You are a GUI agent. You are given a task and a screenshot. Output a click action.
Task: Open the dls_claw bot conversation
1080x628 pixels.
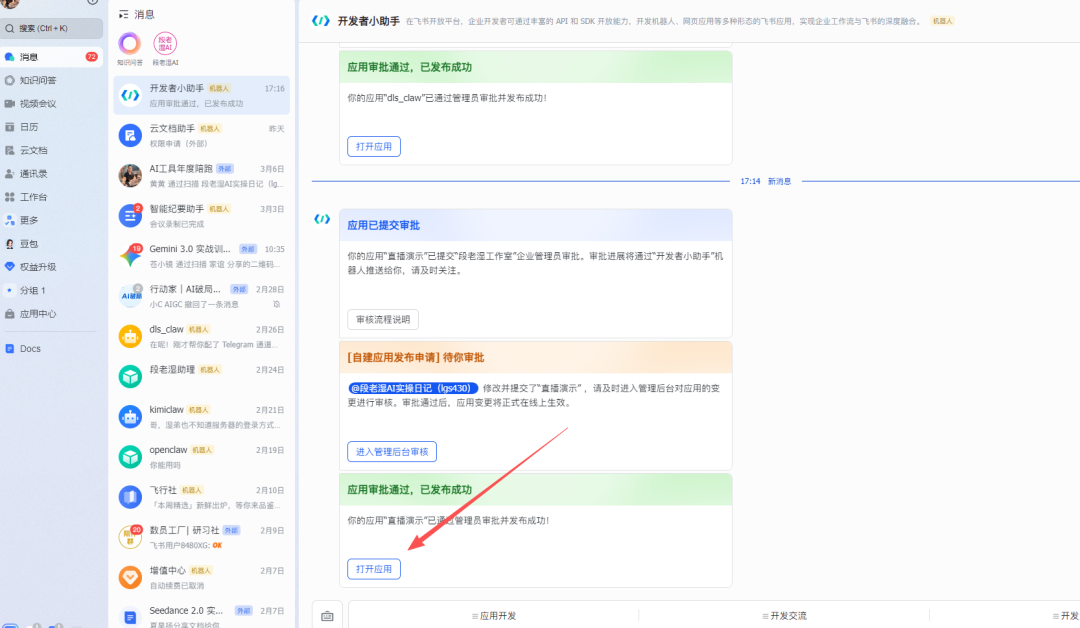point(202,336)
